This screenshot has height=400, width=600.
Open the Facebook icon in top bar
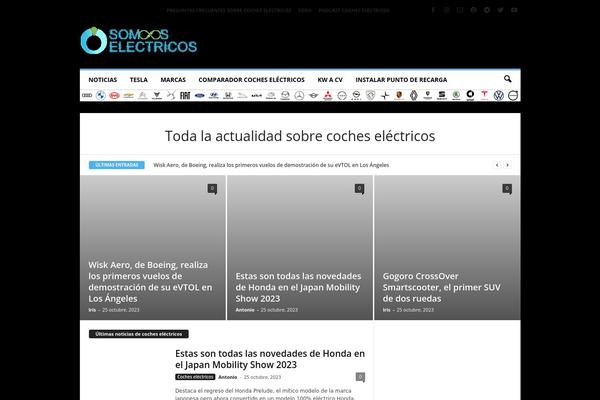coord(433,10)
